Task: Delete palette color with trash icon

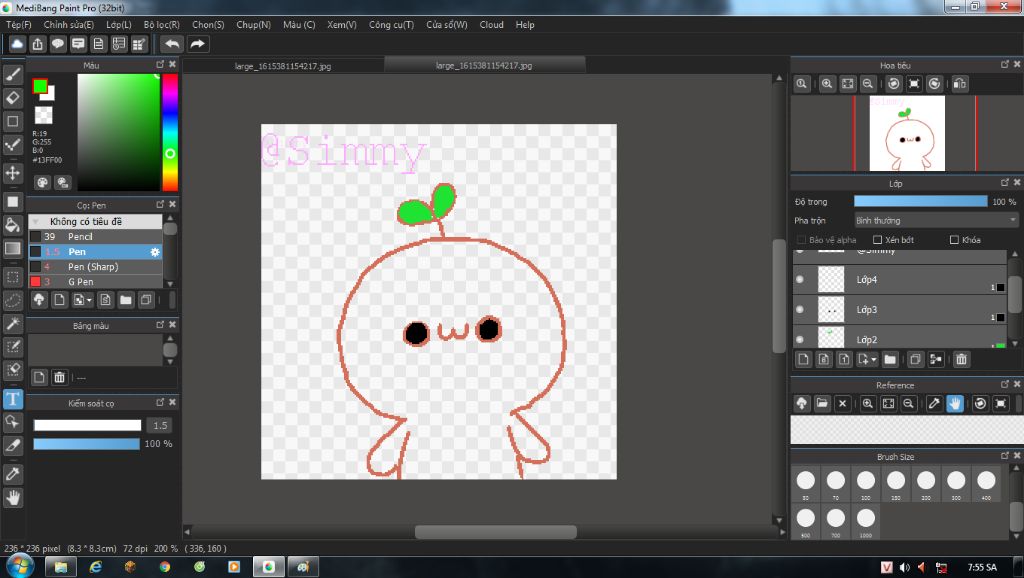Action: coord(59,377)
